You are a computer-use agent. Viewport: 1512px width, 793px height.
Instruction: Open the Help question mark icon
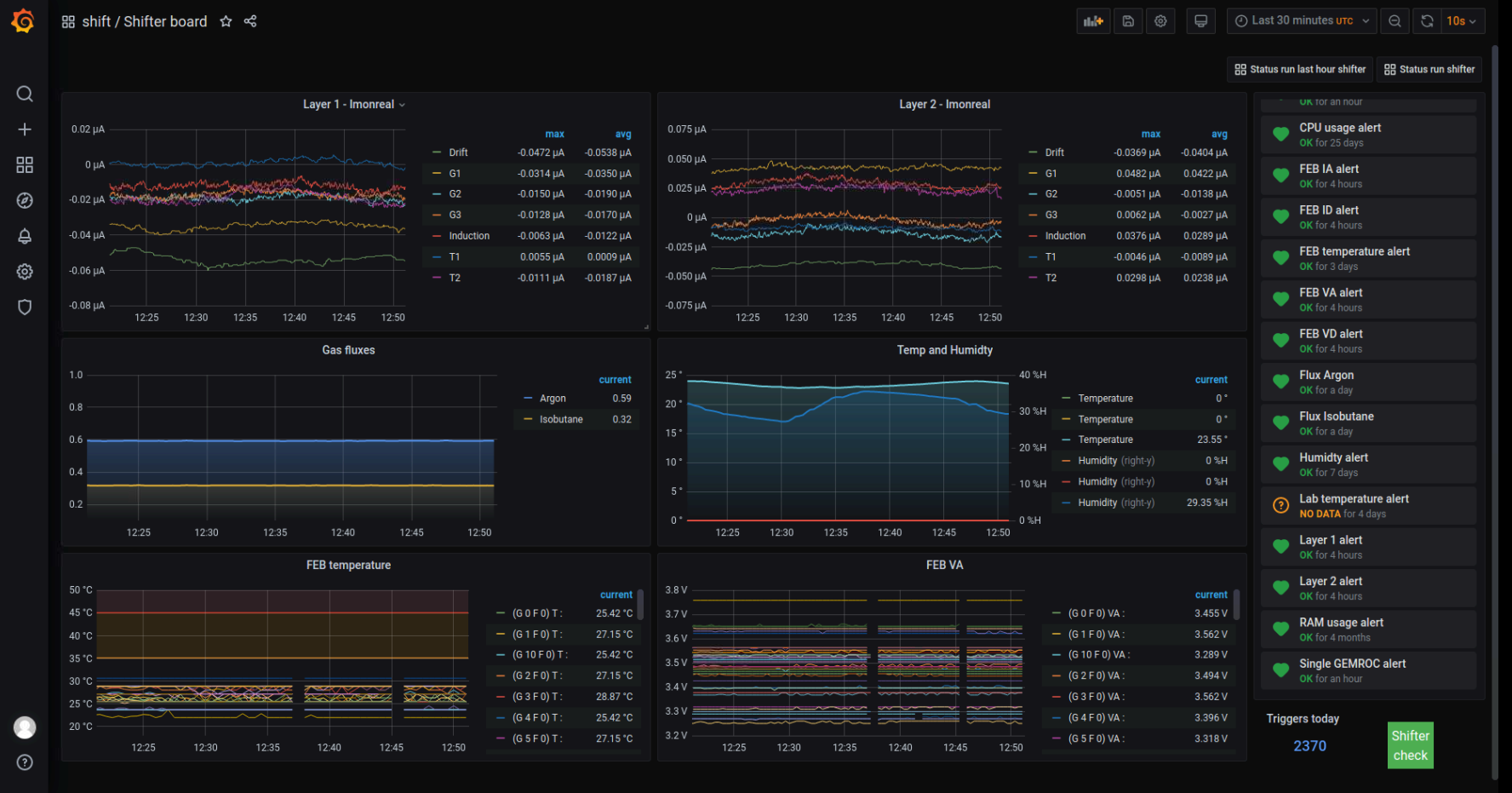(25, 762)
